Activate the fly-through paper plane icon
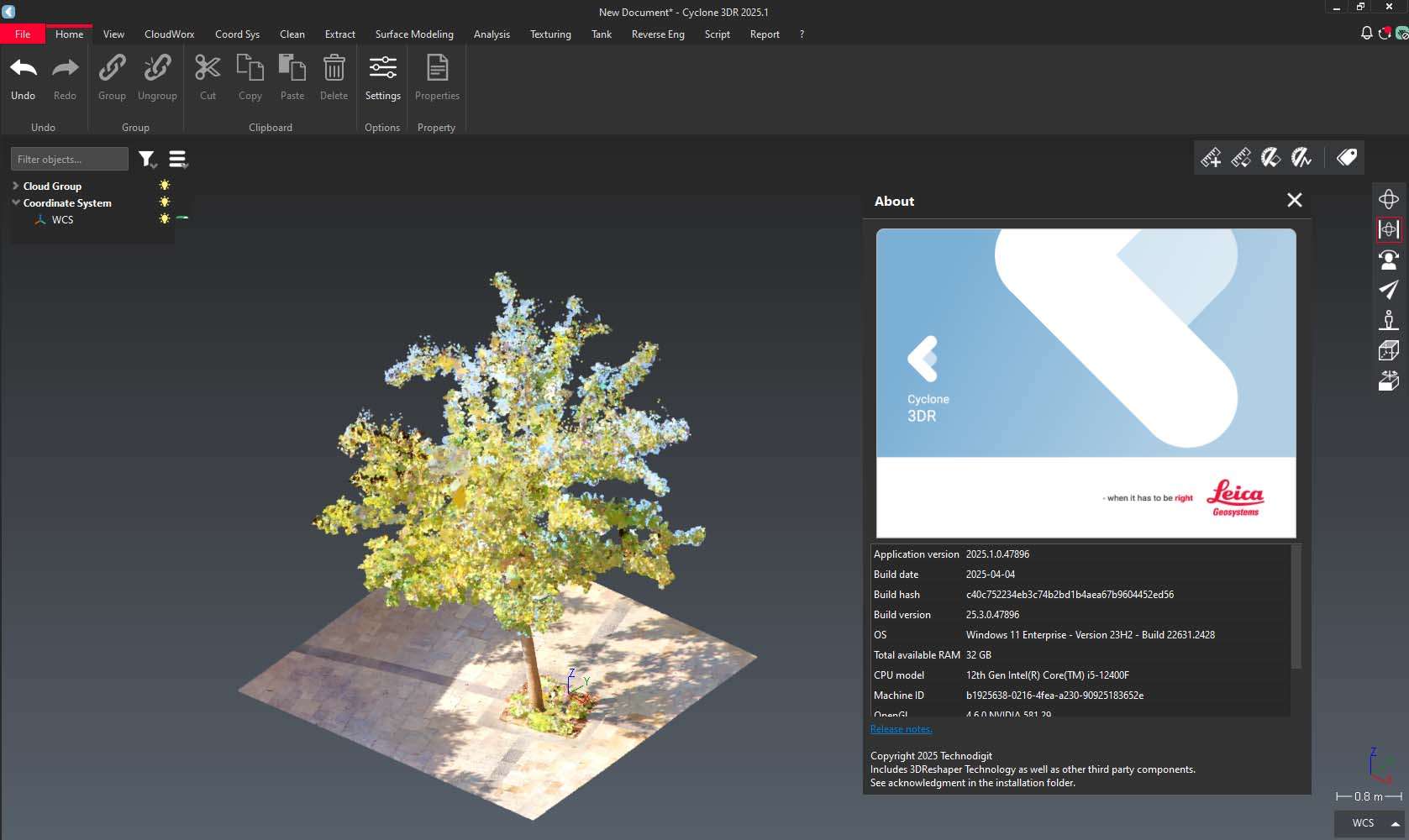Image resolution: width=1409 pixels, height=840 pixels. (1389, 290)
